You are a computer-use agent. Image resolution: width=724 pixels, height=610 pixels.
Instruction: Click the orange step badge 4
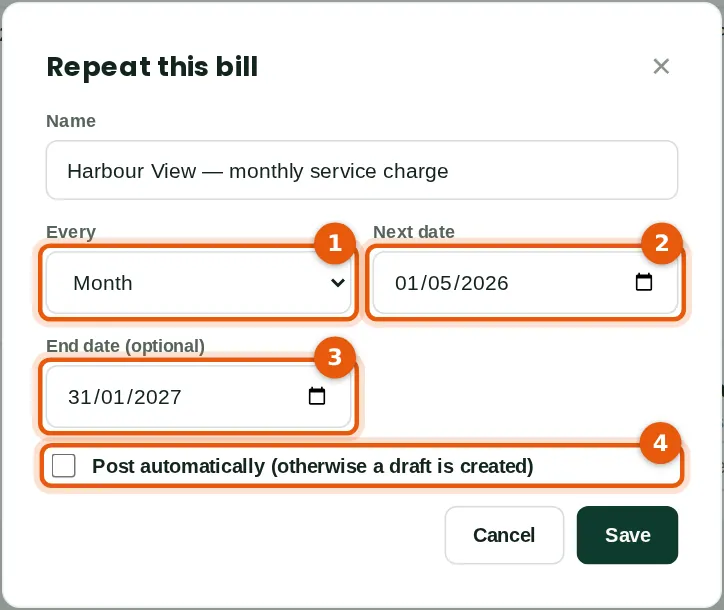660,443
